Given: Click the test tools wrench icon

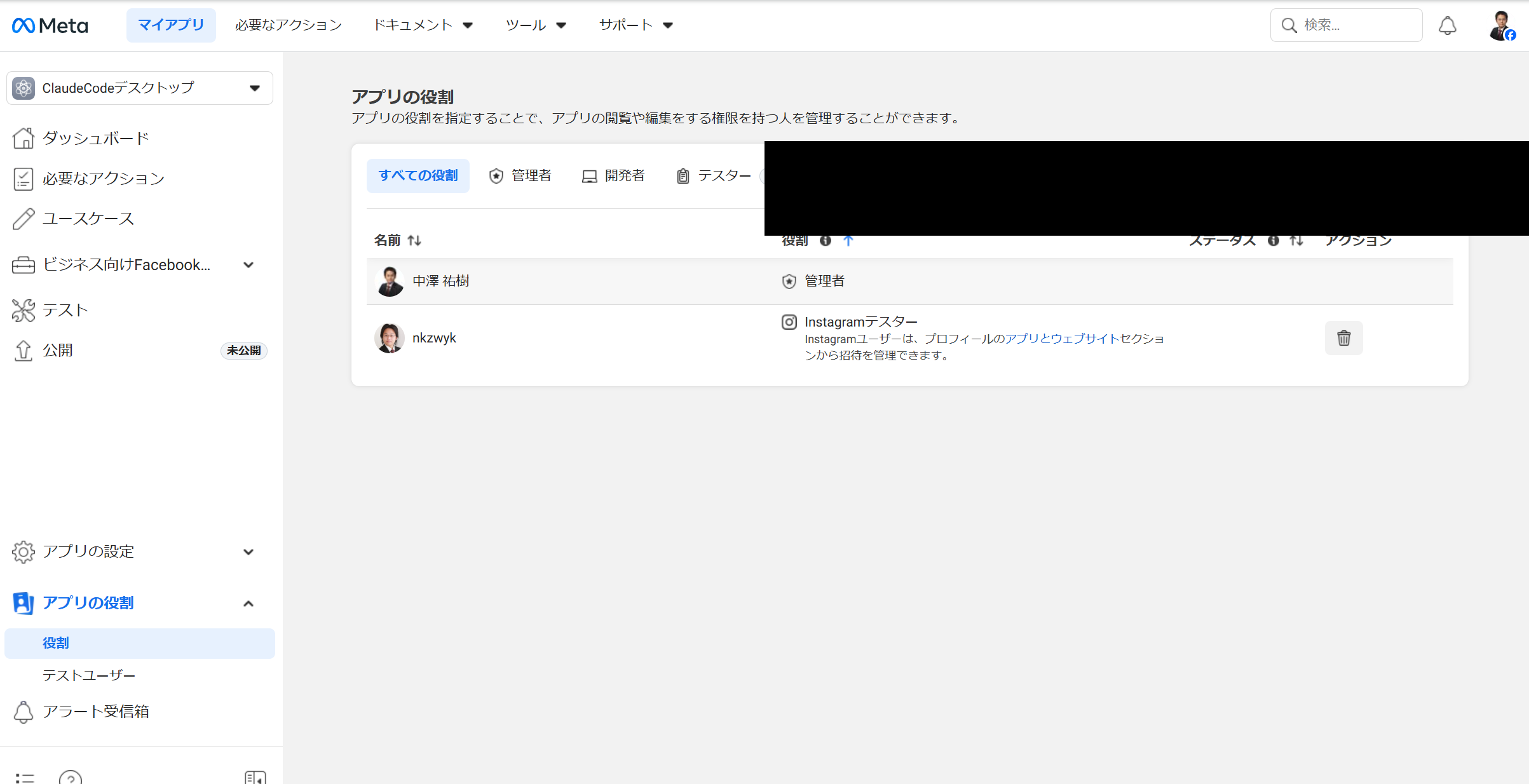Looking at the screenshot, I should (24, 310).
